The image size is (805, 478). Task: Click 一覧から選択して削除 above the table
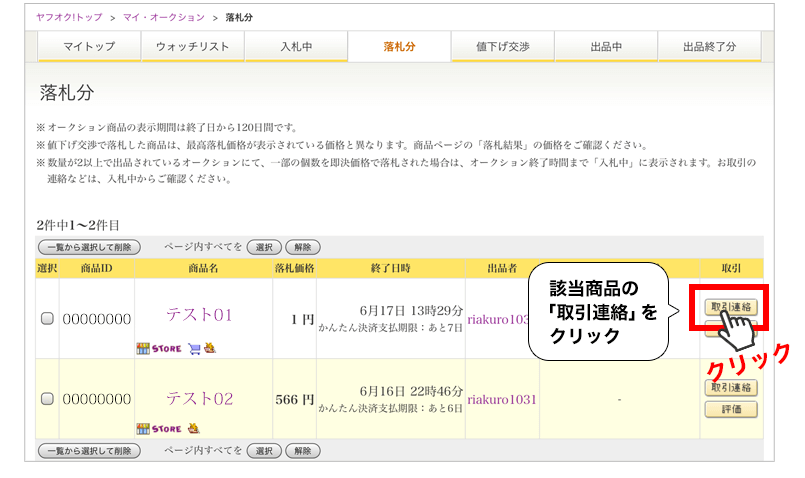[x=89, y=247]
